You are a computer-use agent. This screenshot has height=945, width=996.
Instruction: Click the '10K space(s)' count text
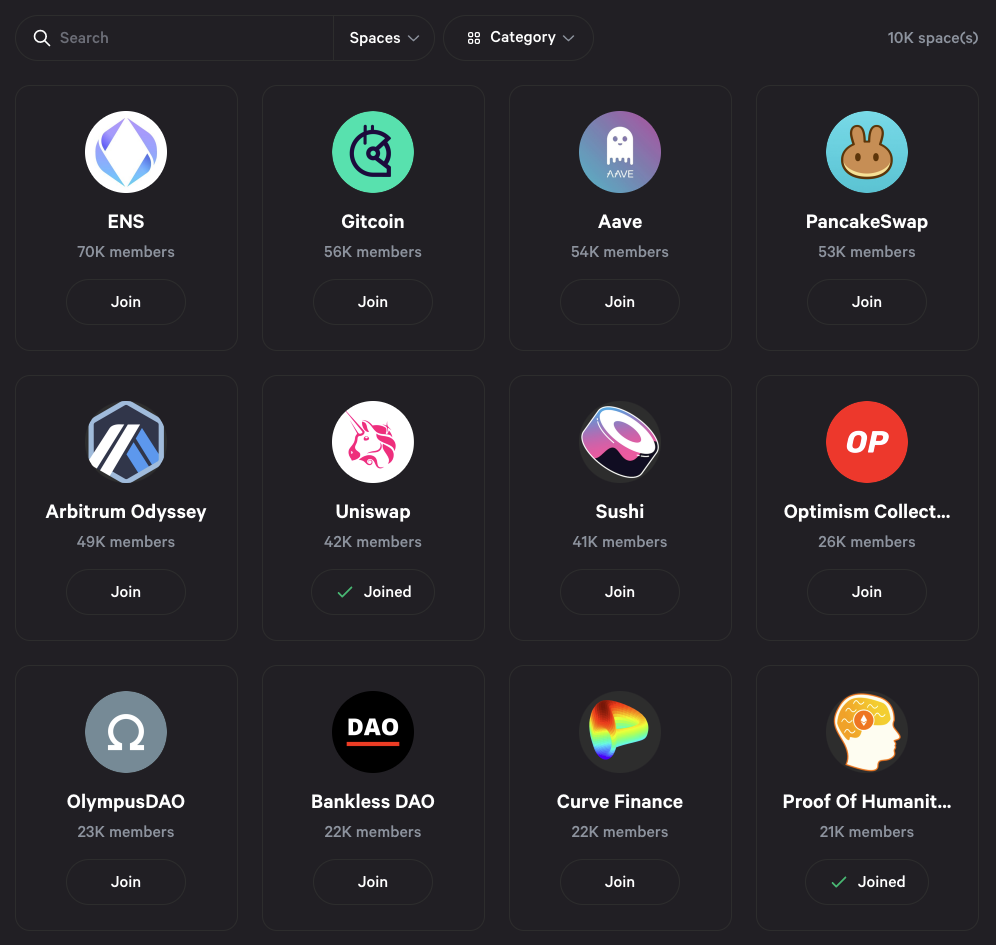932,38
